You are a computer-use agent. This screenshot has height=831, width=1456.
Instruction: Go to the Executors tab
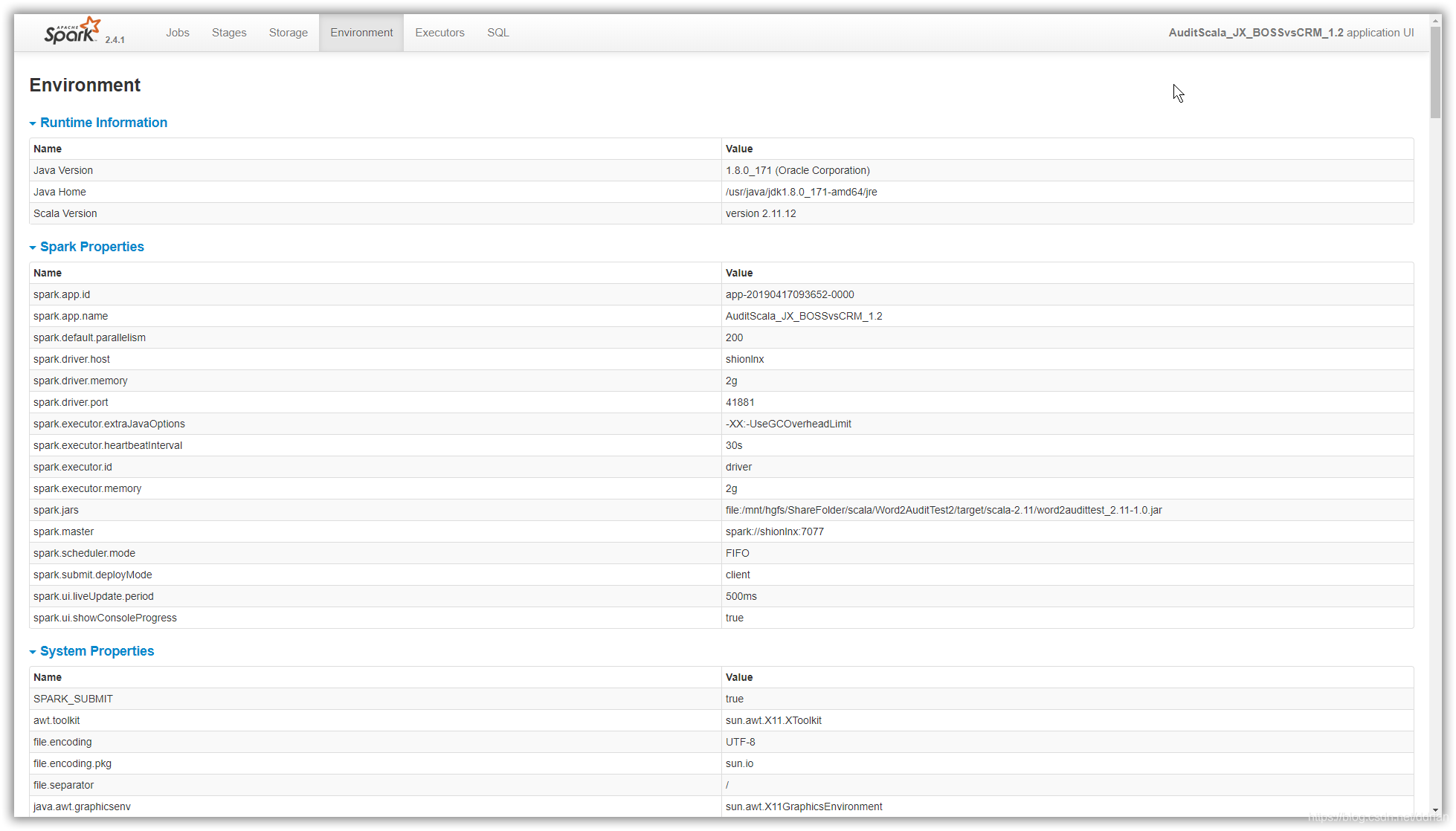tap(439, 33)
